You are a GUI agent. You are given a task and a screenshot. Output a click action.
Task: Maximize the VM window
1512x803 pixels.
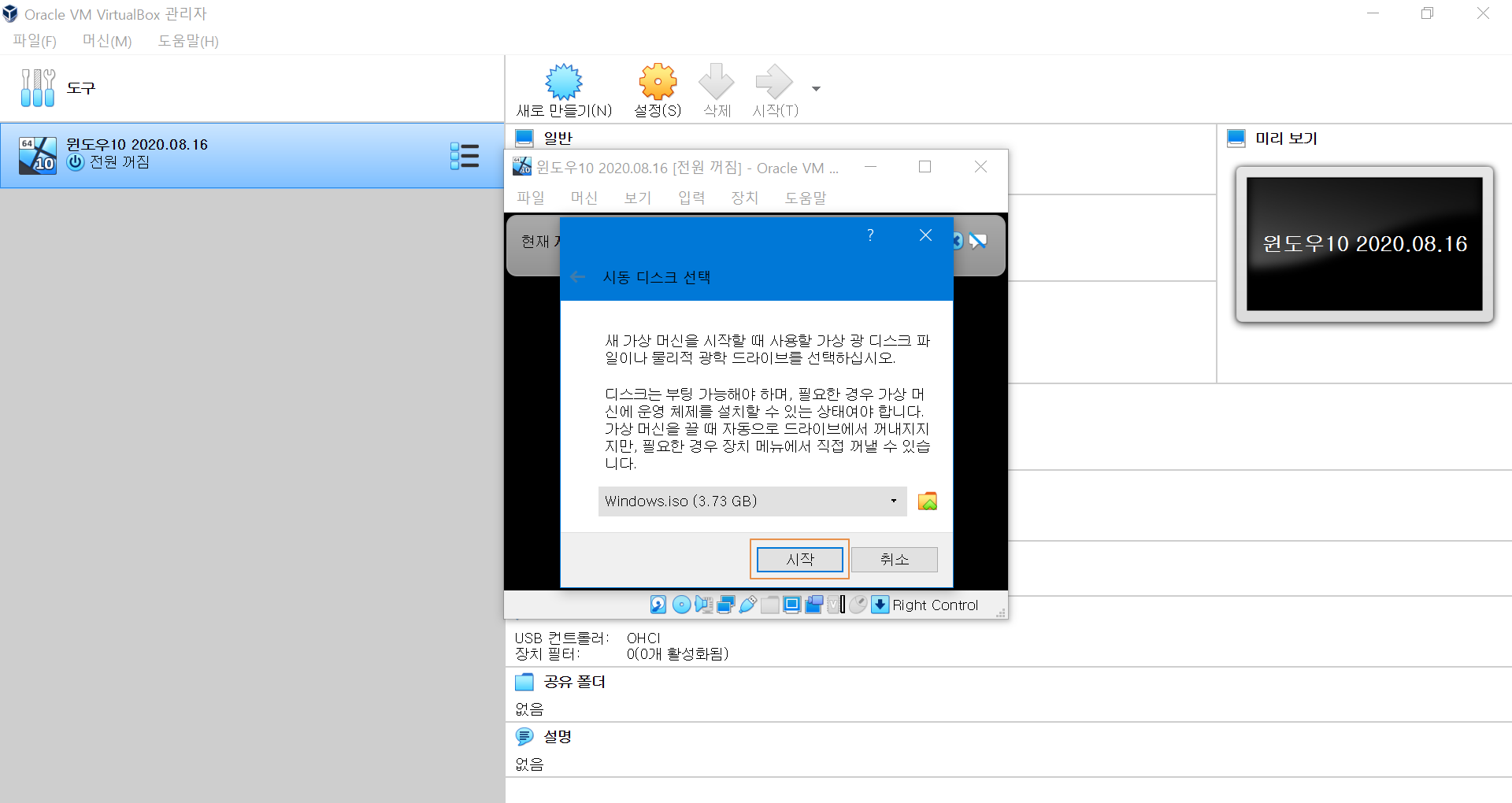(925, 167)
